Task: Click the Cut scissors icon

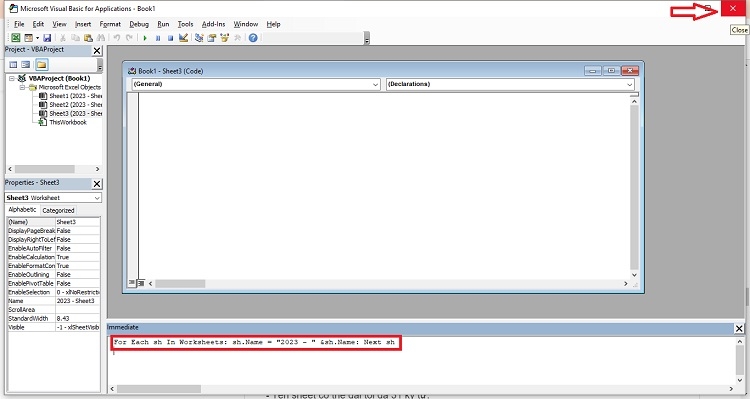Action: [63, 38]
